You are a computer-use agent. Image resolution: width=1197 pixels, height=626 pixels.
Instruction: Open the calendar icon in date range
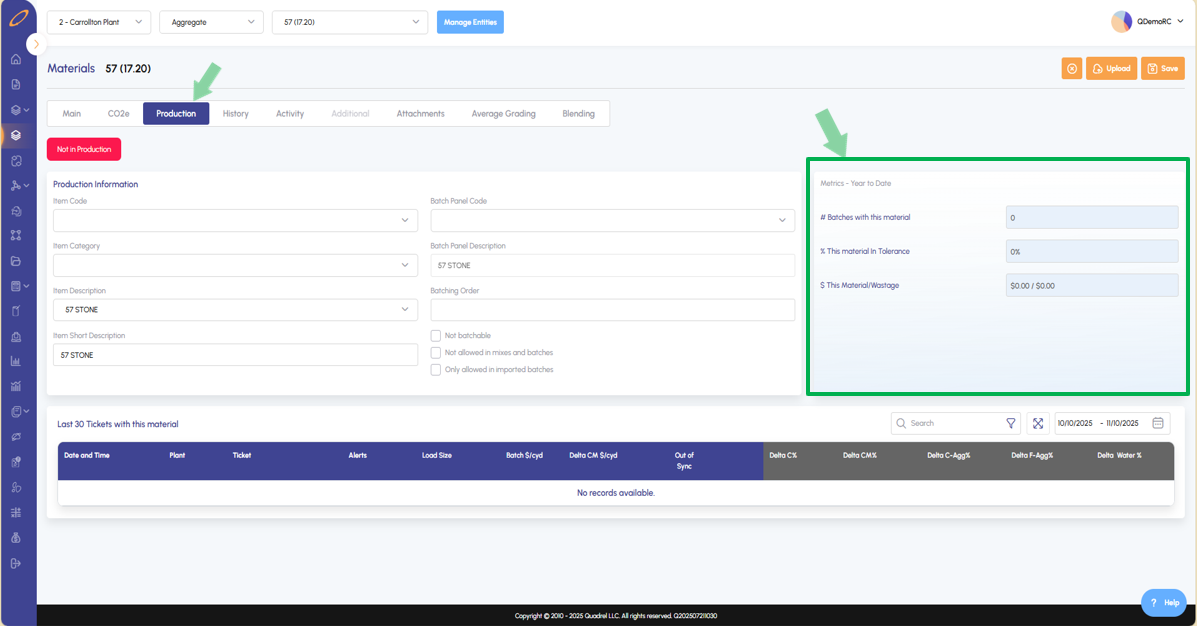pyautogui.click(x=1157, y=423)
